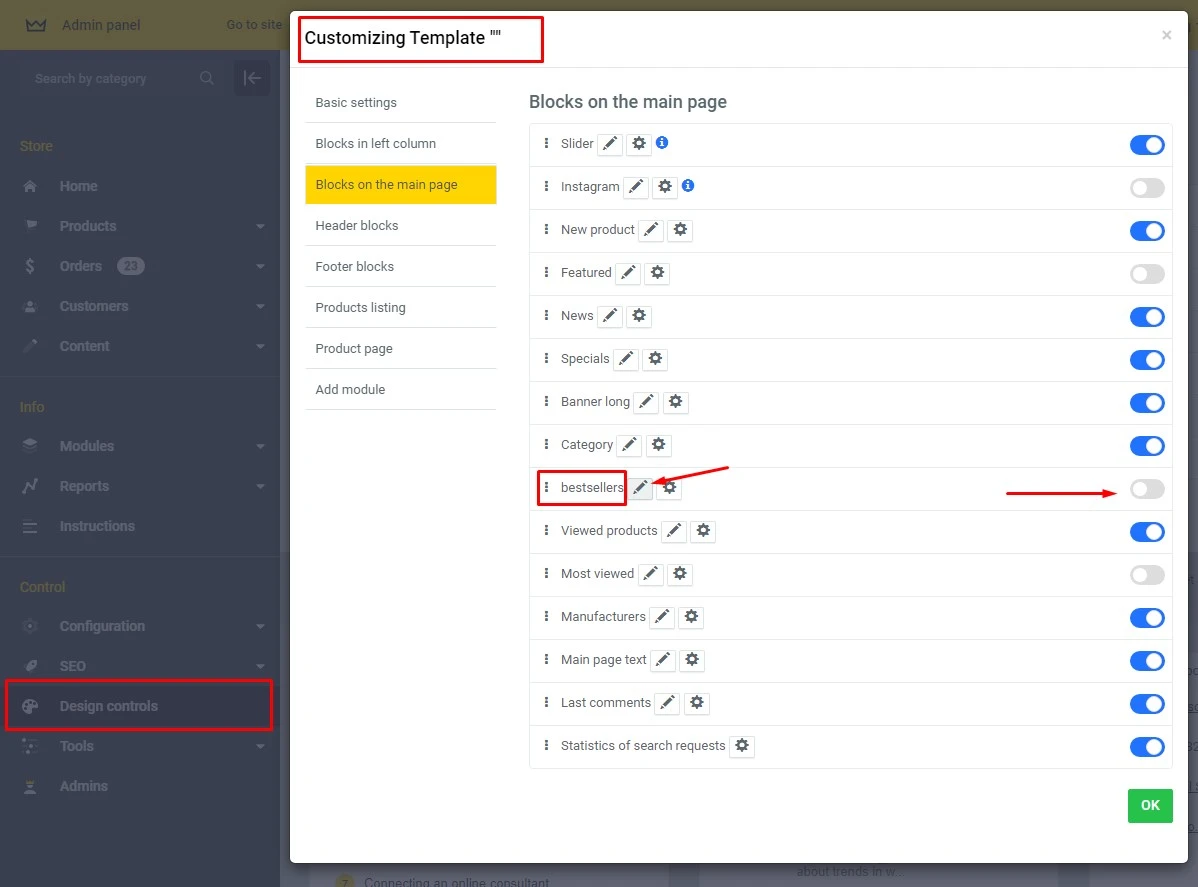Expand the Configuration sidebar section

260,627
